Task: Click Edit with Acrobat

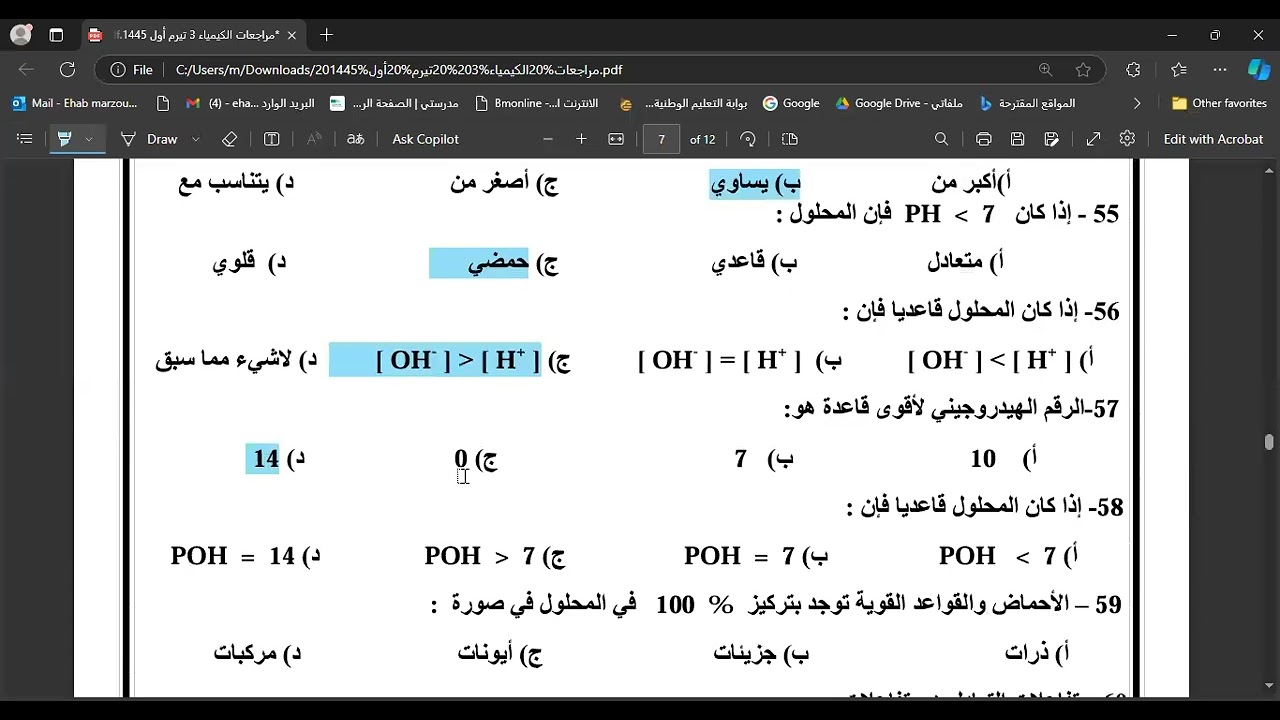Action: point(1213,139)
